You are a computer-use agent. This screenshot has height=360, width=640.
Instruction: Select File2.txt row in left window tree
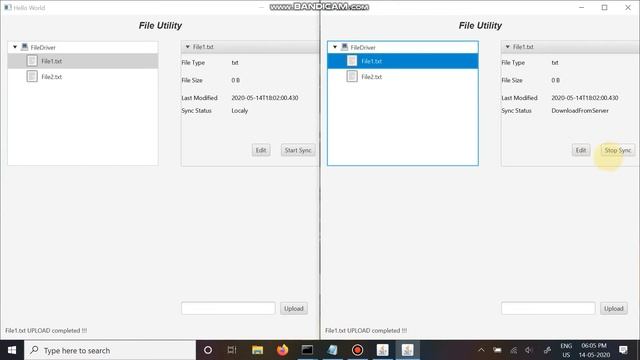point(83,77)
